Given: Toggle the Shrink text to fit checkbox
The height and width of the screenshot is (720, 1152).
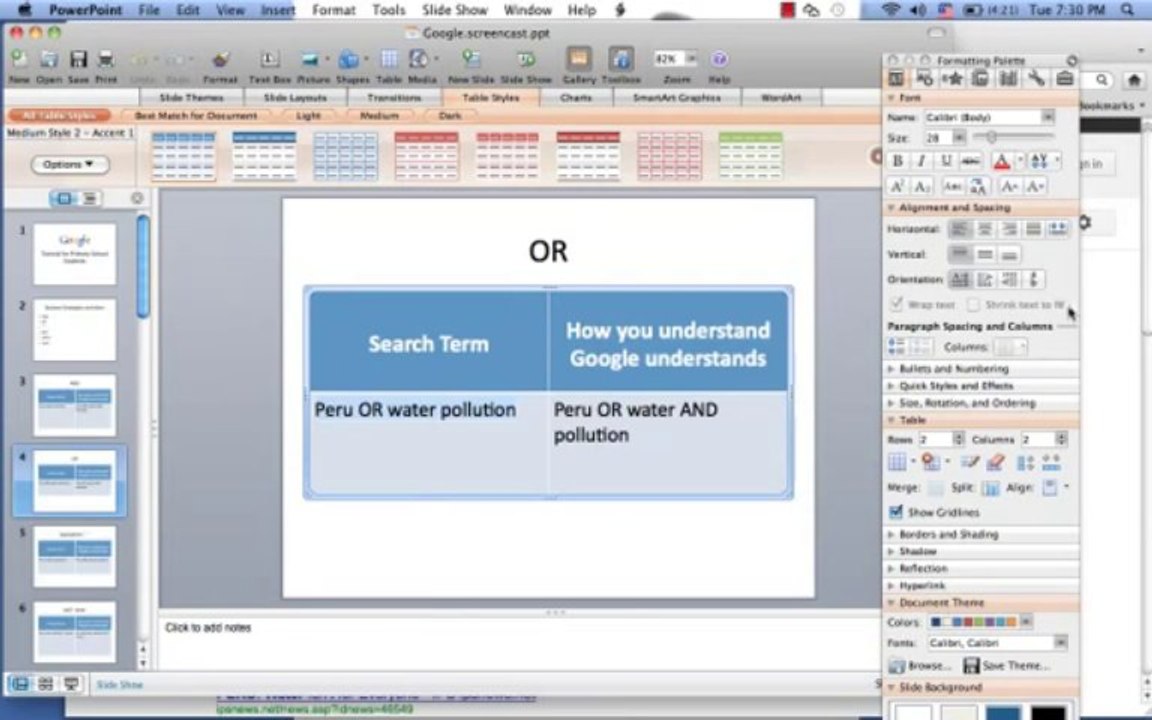Looking at the screenshot, I should 973,304.
